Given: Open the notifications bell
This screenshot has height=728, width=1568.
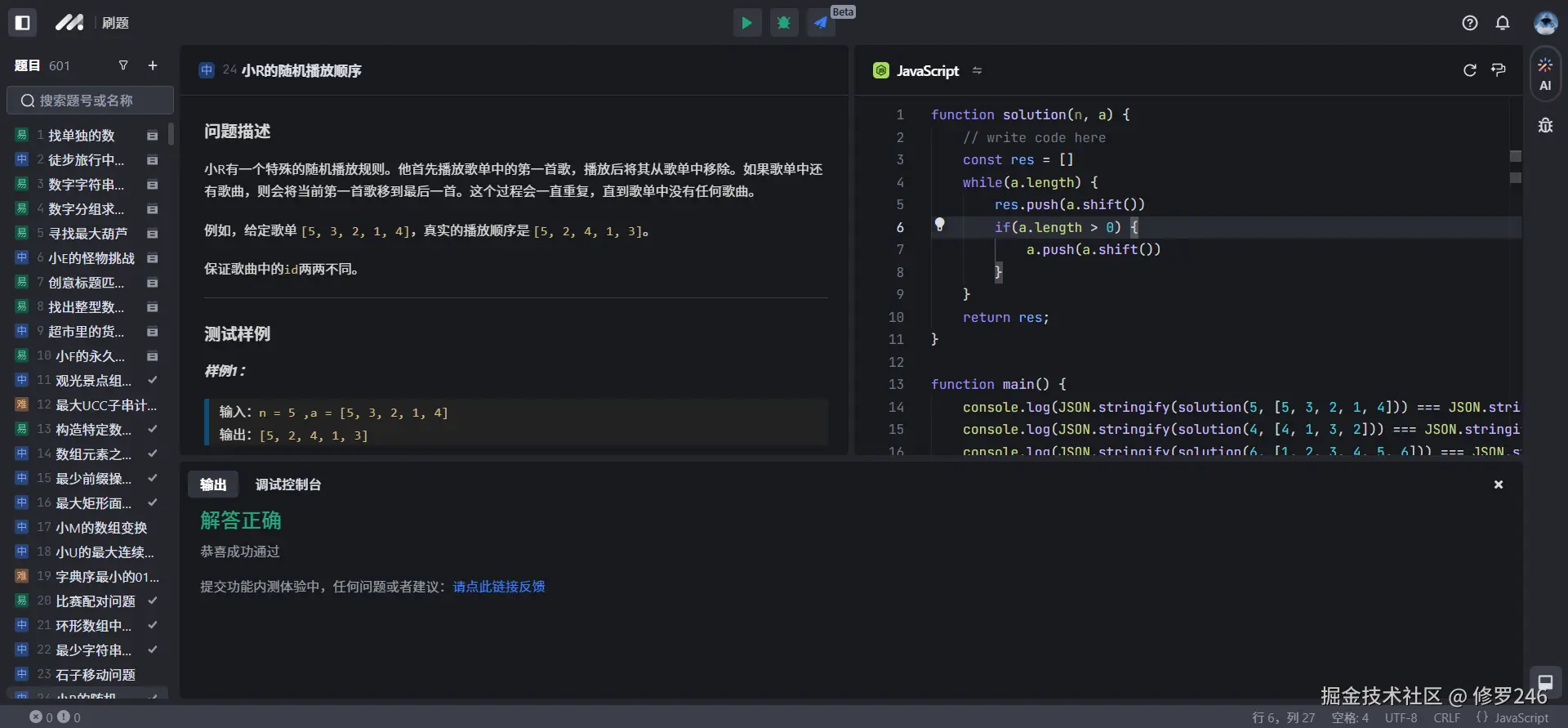Looking at the screenshot, I should [x=1502, y=23].
